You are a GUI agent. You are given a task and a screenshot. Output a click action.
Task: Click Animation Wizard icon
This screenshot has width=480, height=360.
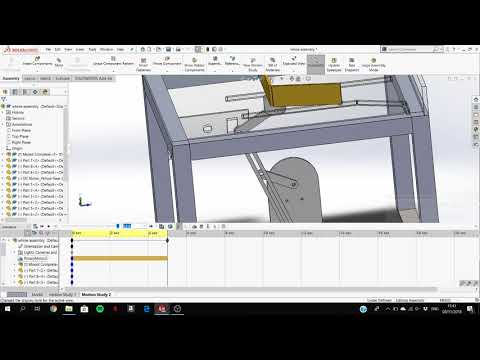(x=170, y=226)
